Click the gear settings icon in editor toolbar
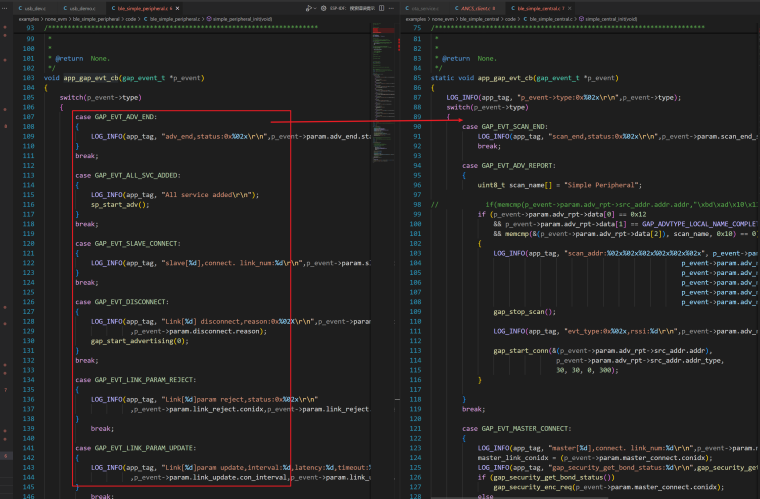760x499 pixels. pyautogui.click(x=324, y=8)
